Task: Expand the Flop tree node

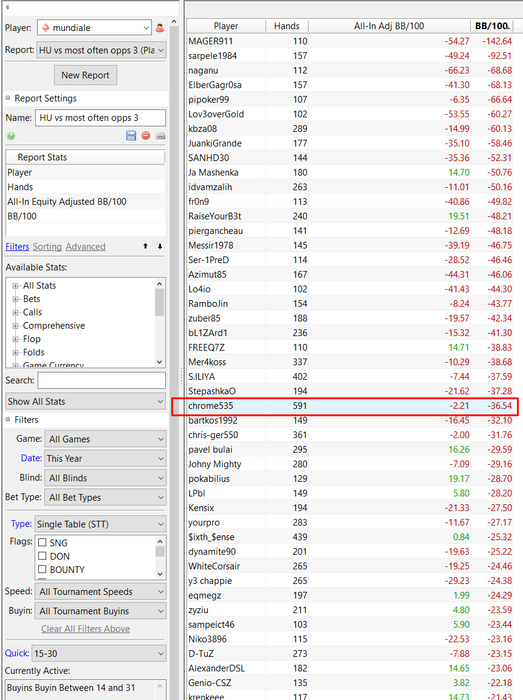Action: [x=15, y=339]
